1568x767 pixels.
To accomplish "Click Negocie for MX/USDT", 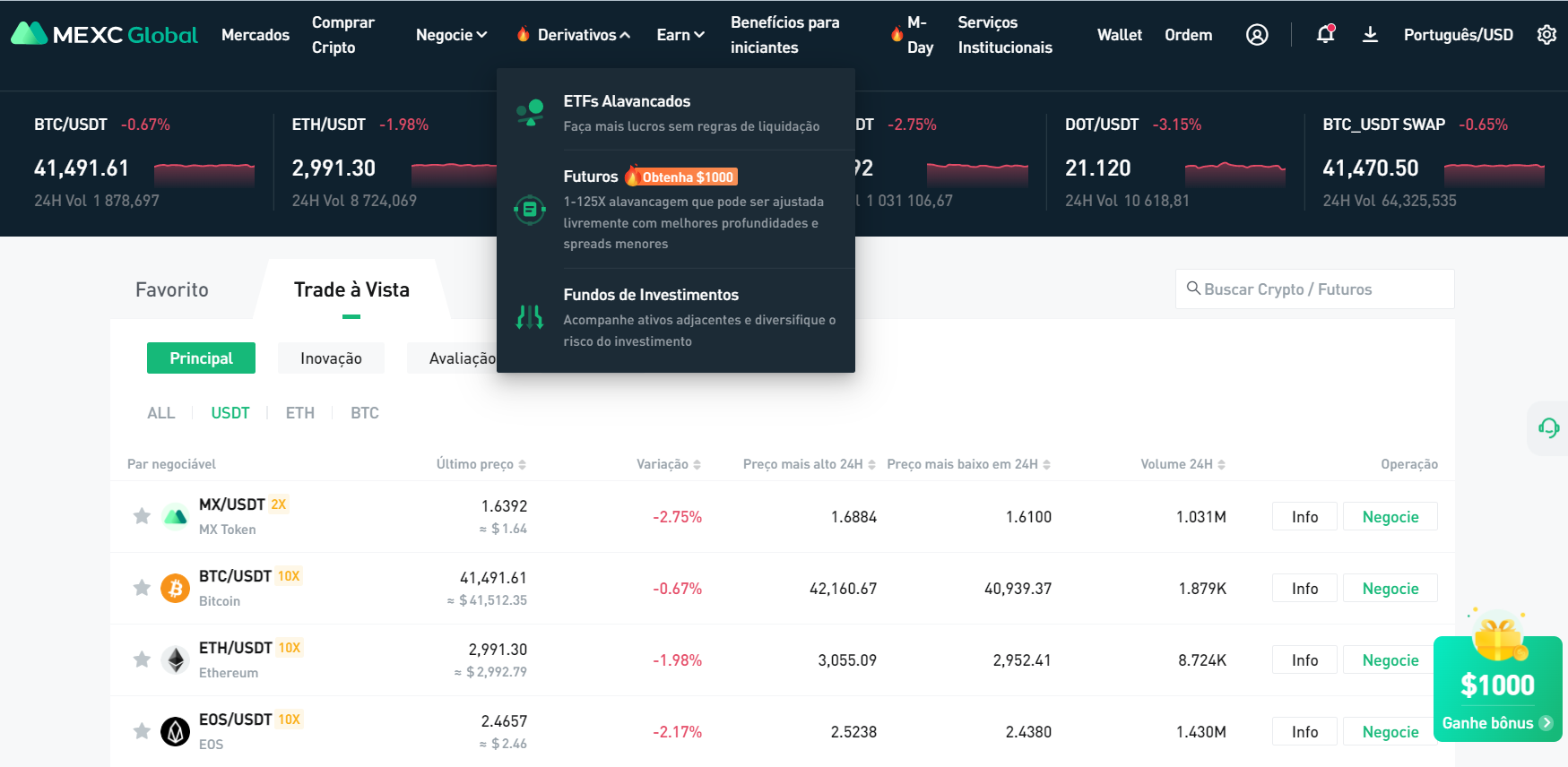I will [1390, 516].
